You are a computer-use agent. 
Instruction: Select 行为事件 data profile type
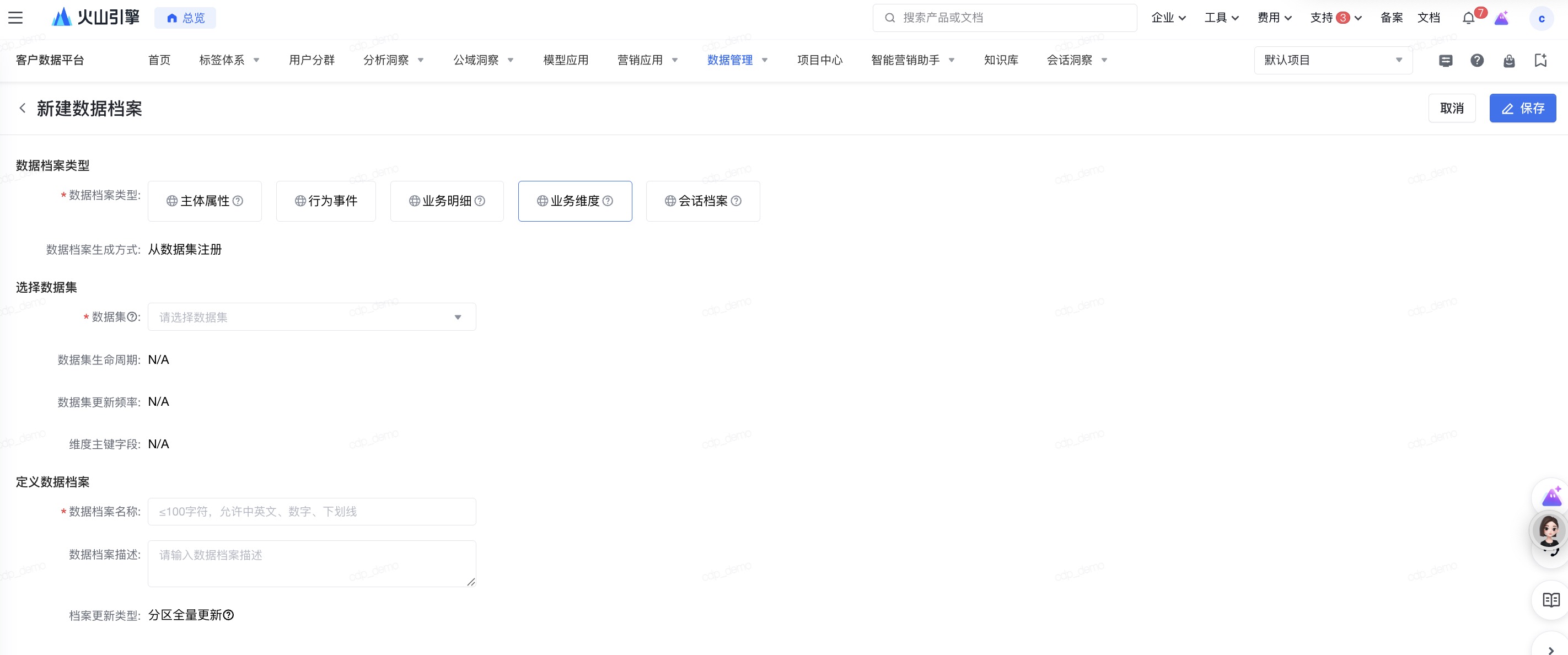(x=326, y=201)
